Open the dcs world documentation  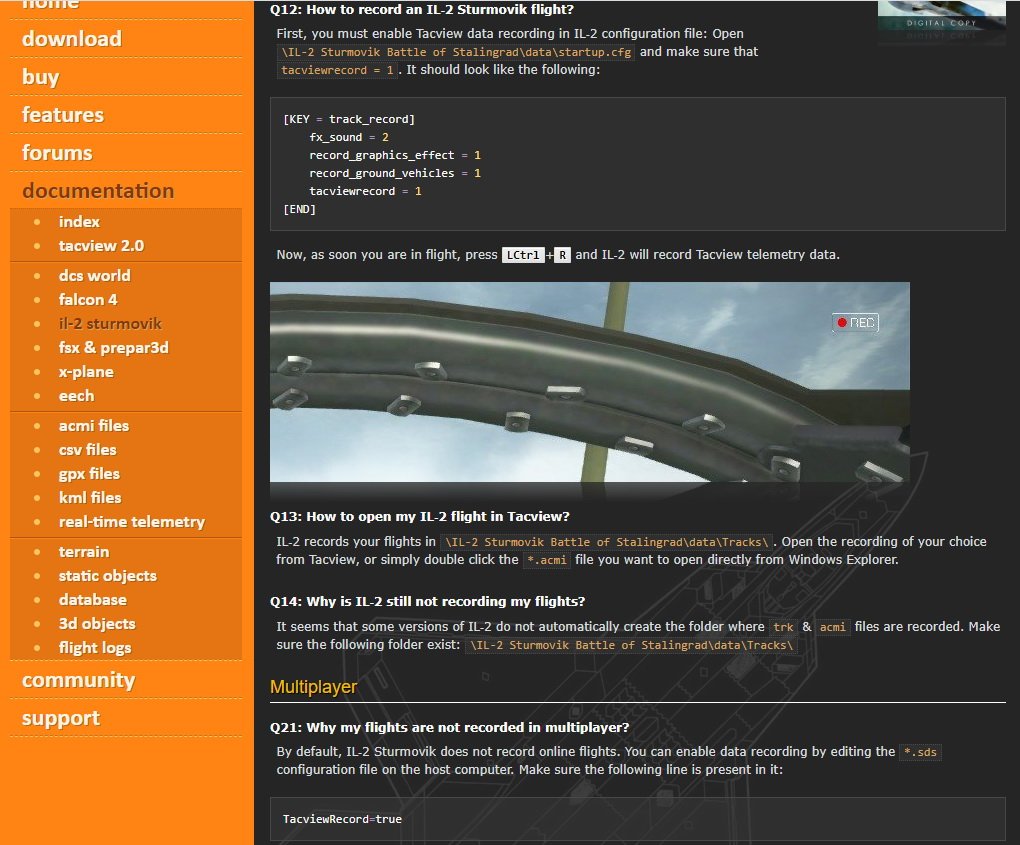tap(94, 276)
